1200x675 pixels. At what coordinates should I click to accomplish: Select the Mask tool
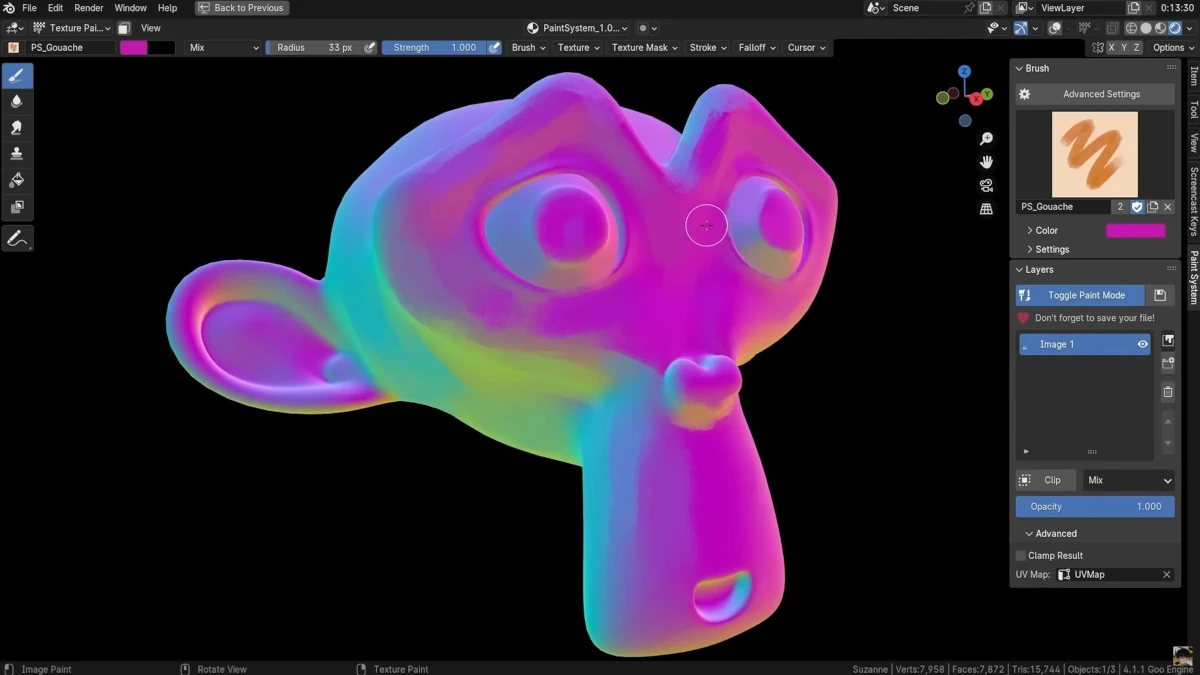click(17, 207)
